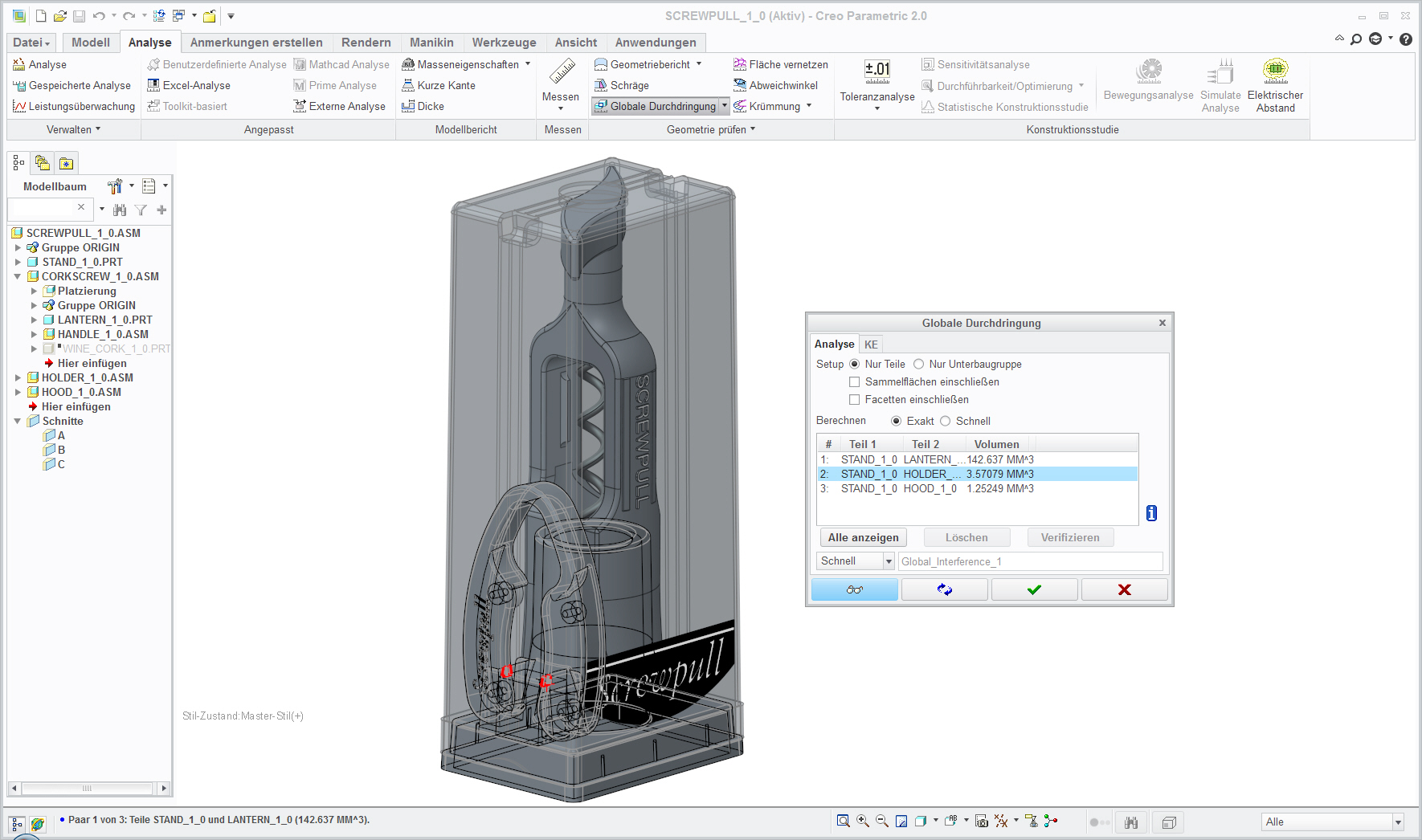Click the Volumen column header
Viewport: 1422px width, 840px height.
coord(996,444)
